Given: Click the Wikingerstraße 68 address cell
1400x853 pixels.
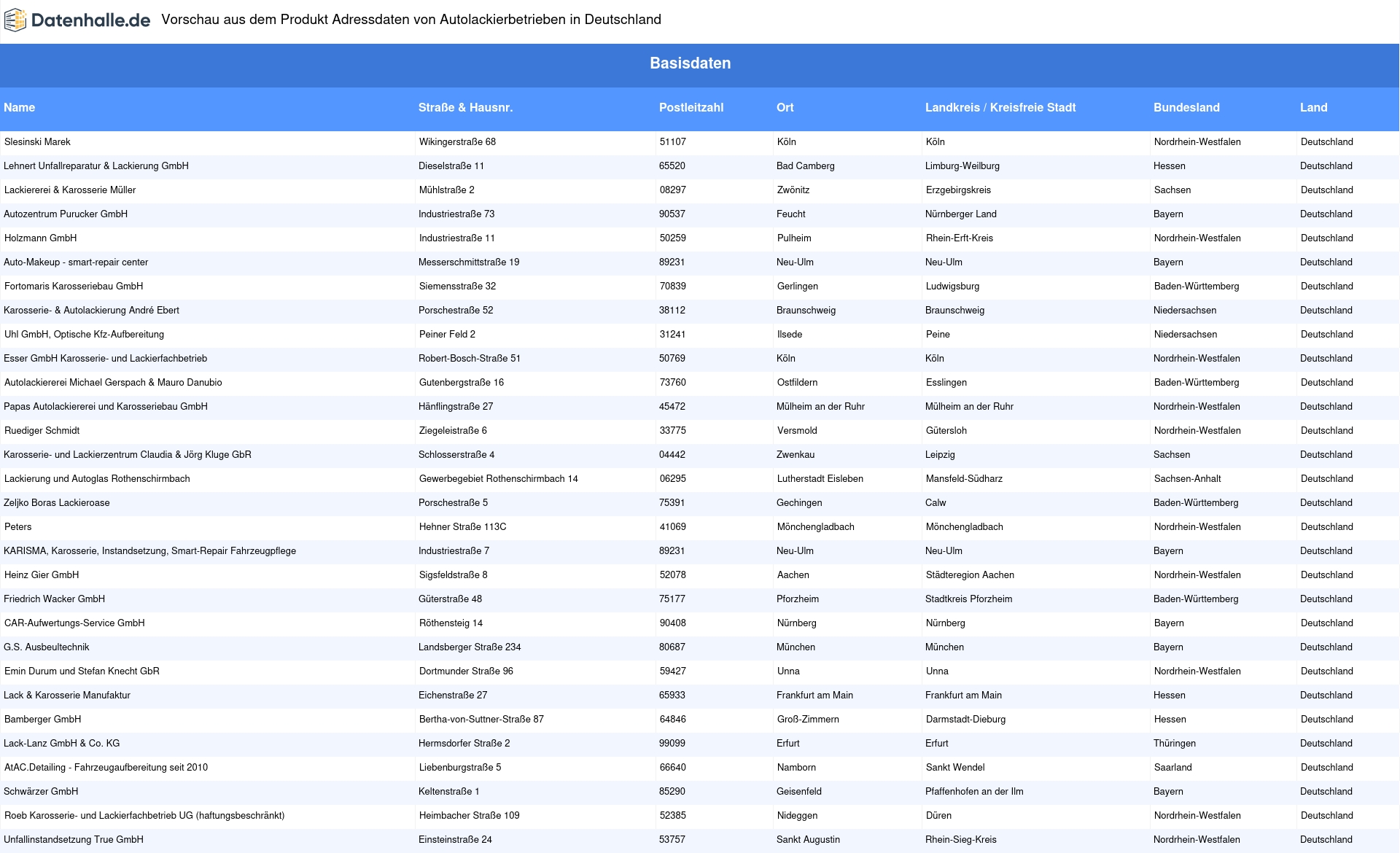Looking at the screenshot, I should coord(457,142).
